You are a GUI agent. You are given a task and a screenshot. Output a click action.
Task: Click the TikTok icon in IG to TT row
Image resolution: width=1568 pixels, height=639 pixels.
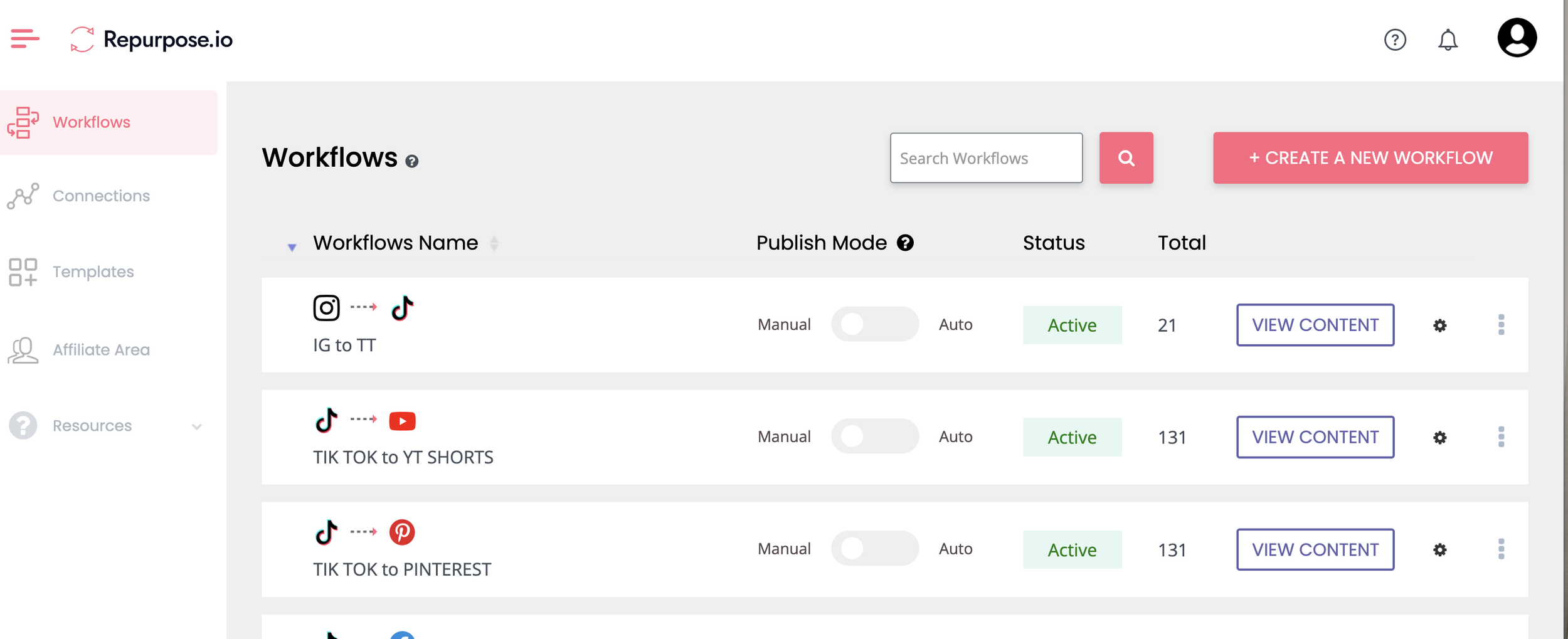tap(402, 308)
